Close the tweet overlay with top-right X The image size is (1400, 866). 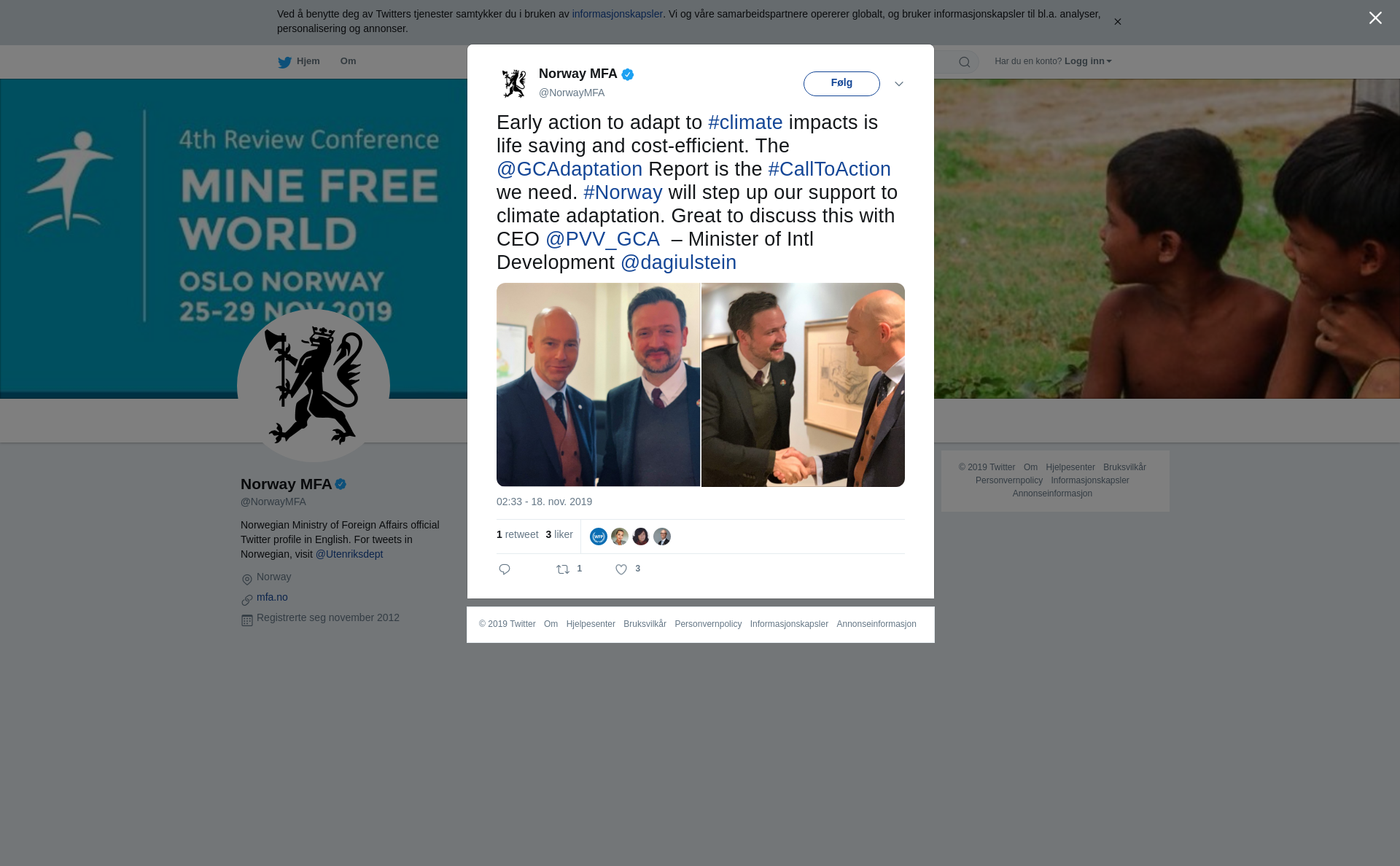click(x=1375, y=18)
